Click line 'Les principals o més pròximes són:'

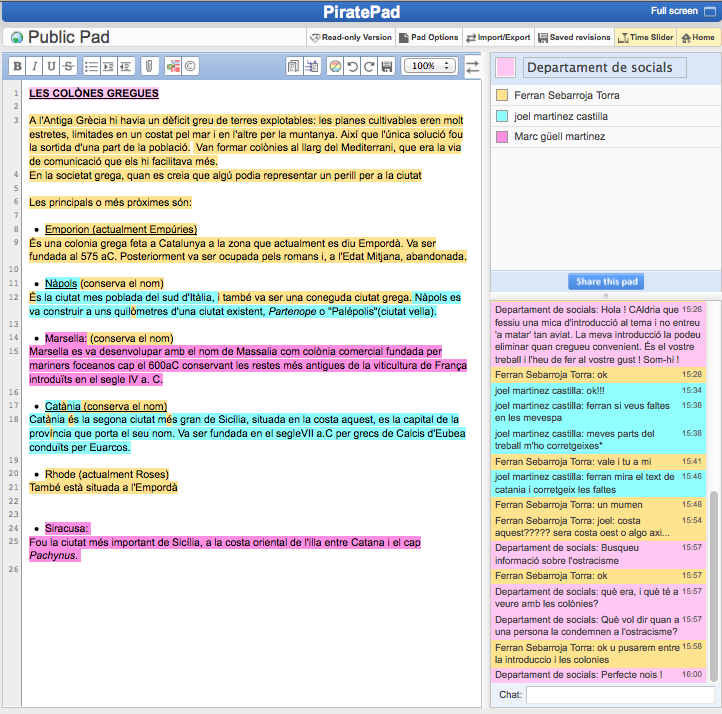[x=110, y=203]
